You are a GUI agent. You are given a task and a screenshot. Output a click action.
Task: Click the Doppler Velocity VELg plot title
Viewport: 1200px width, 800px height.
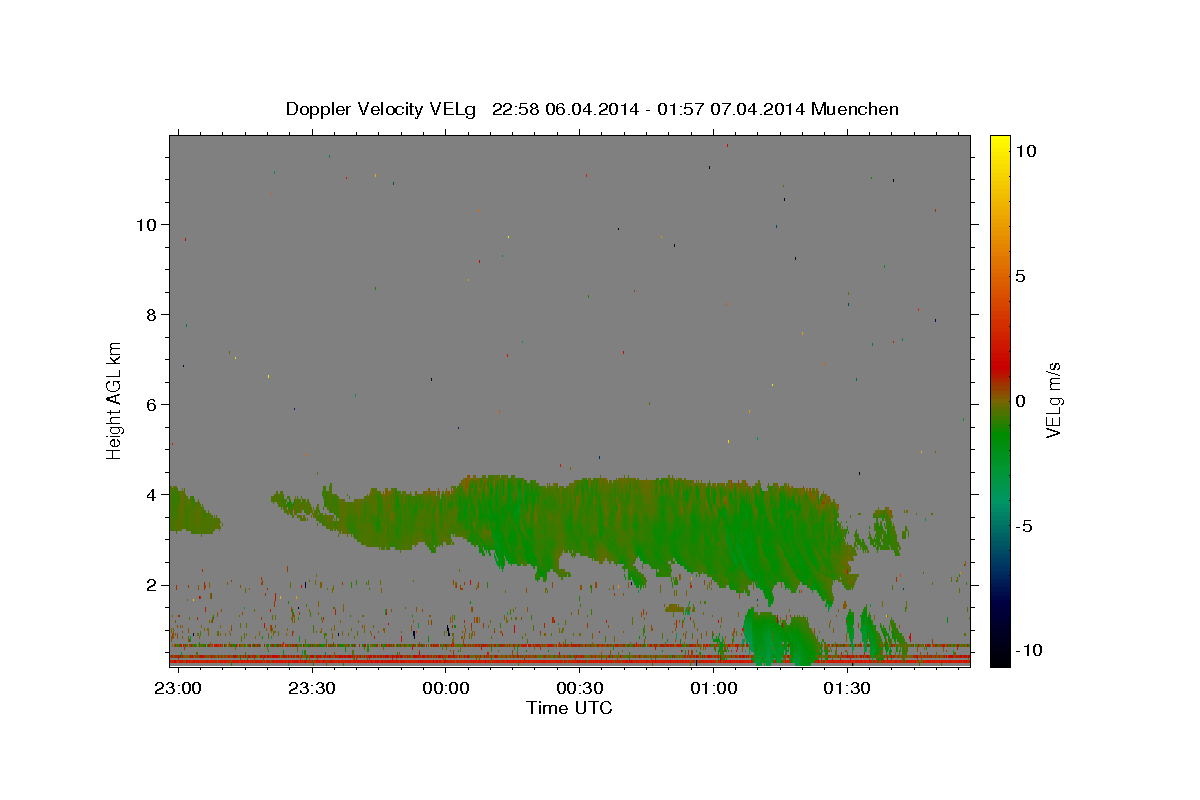pyautogui.click(x=592, y=109)
